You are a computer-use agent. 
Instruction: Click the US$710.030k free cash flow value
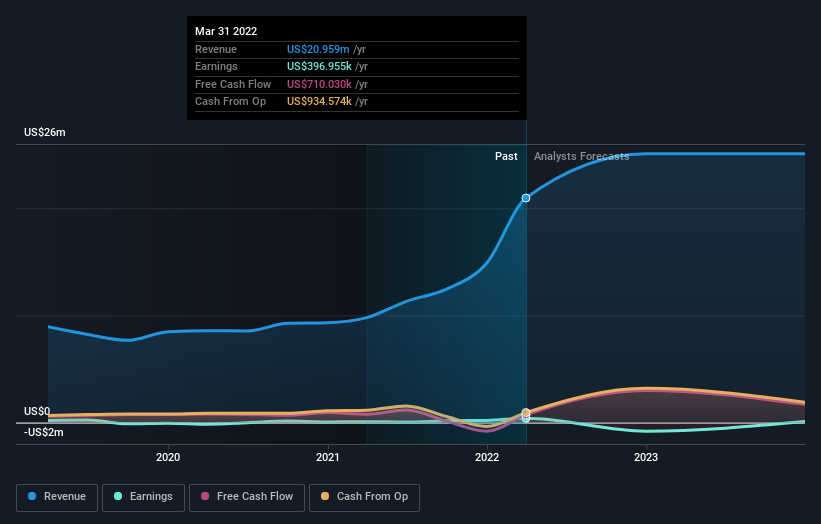[319, 84]
